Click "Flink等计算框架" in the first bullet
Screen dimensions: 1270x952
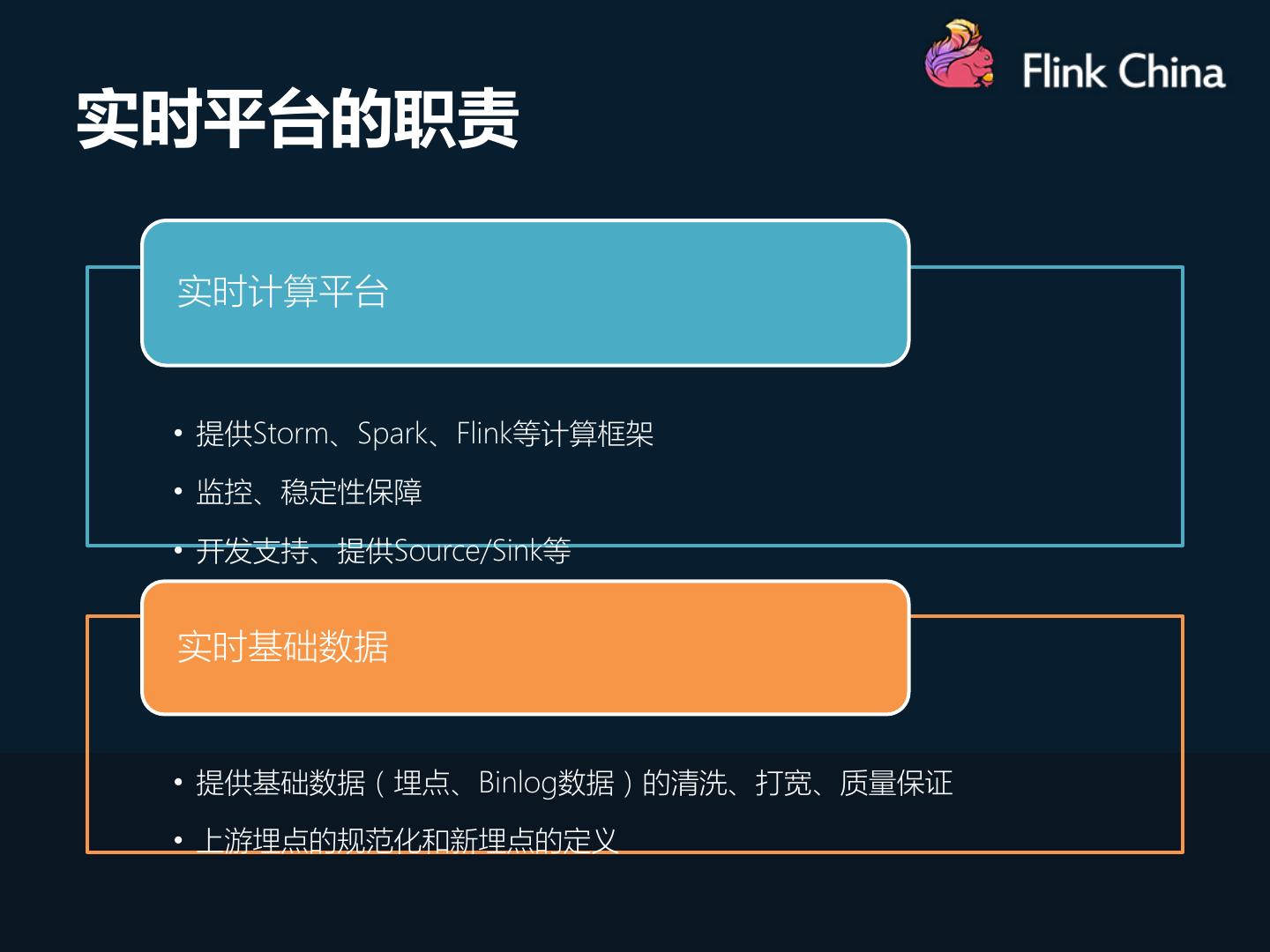555,434
